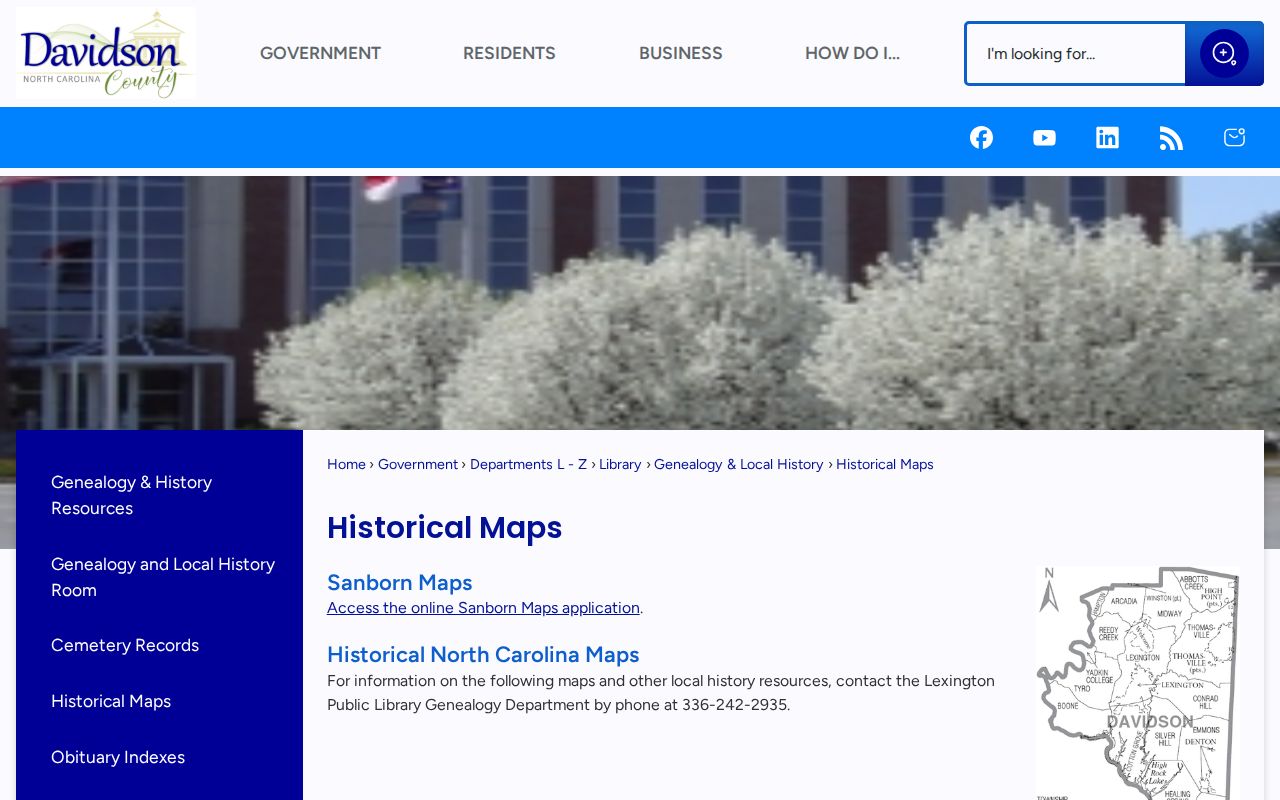
Task: Go to Government breadcrumb link
Action: point(418,464)
